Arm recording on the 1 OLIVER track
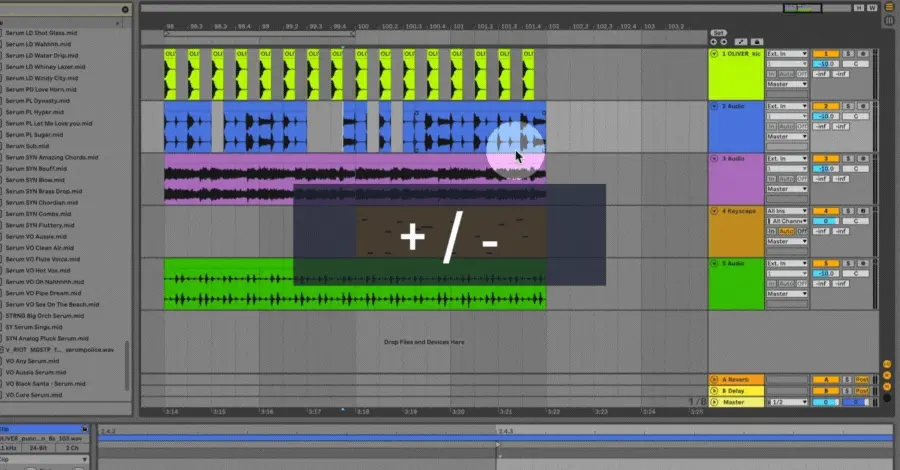Viewport: 900px width, 470px height. 863,54
